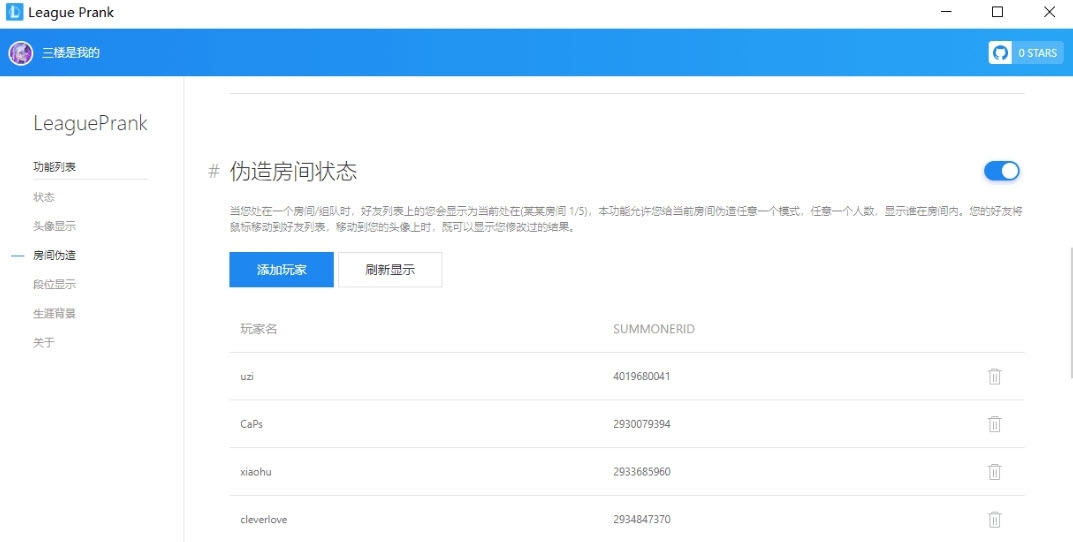Click the 功能列表 sidebar heading

point(55,167)
